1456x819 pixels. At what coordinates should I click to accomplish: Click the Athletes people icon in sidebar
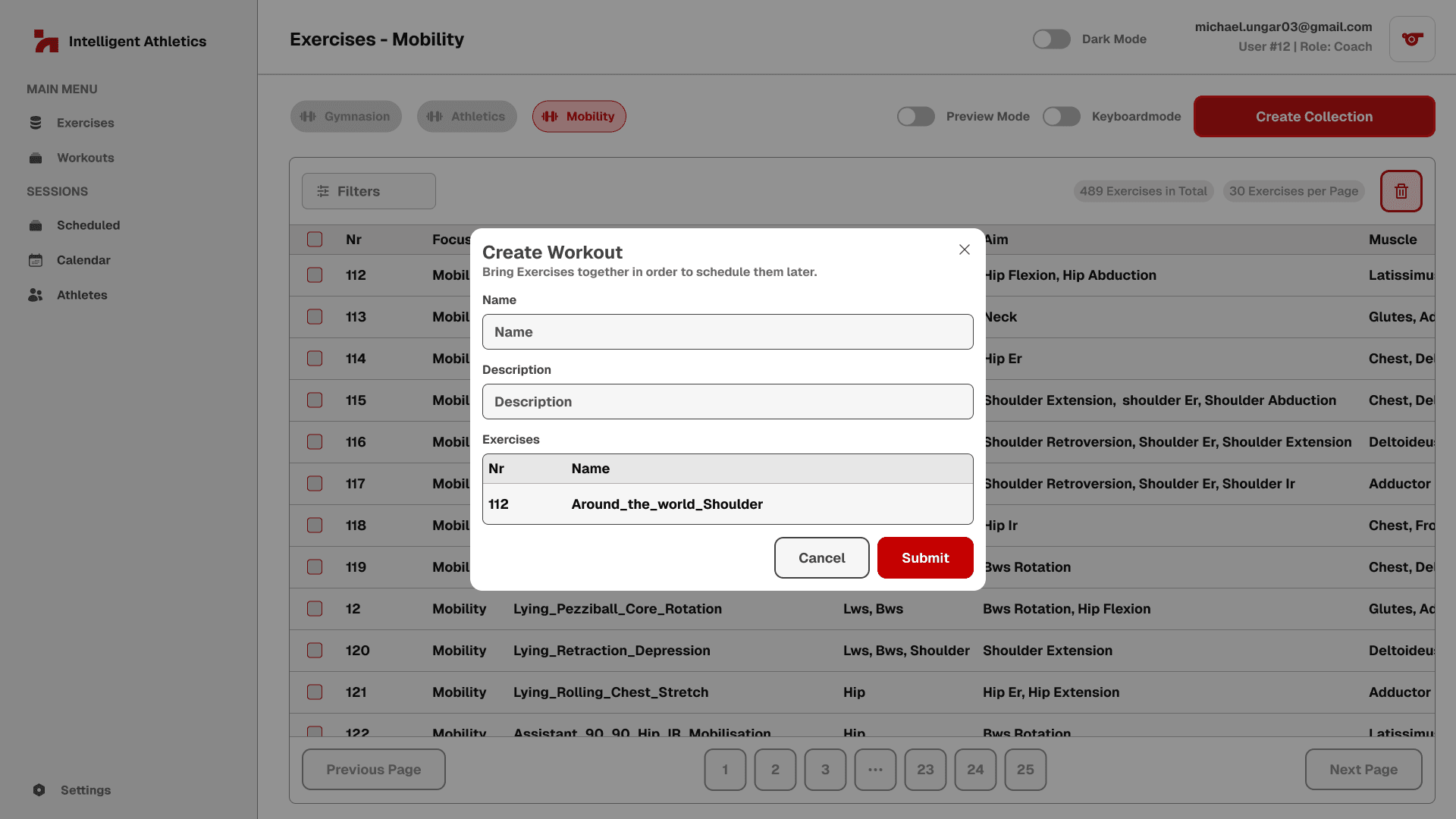pos(36,295)
